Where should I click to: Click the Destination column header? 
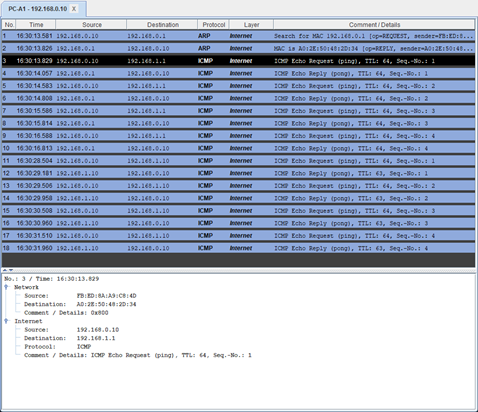(x=162, y=25)
